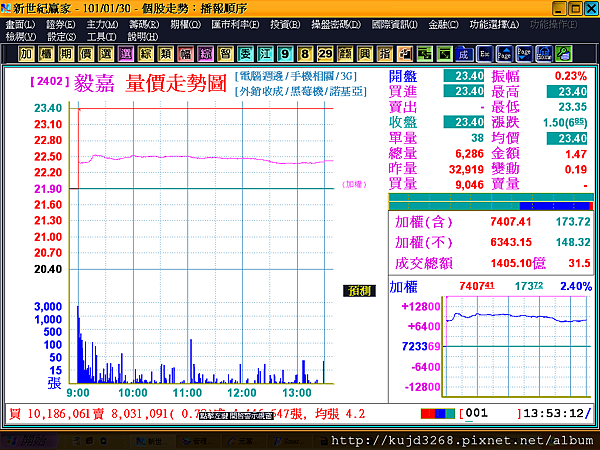The image size is (600, 450).
Task: Open the 操盤密碼(D) menu
Action: tap(336, 25)
